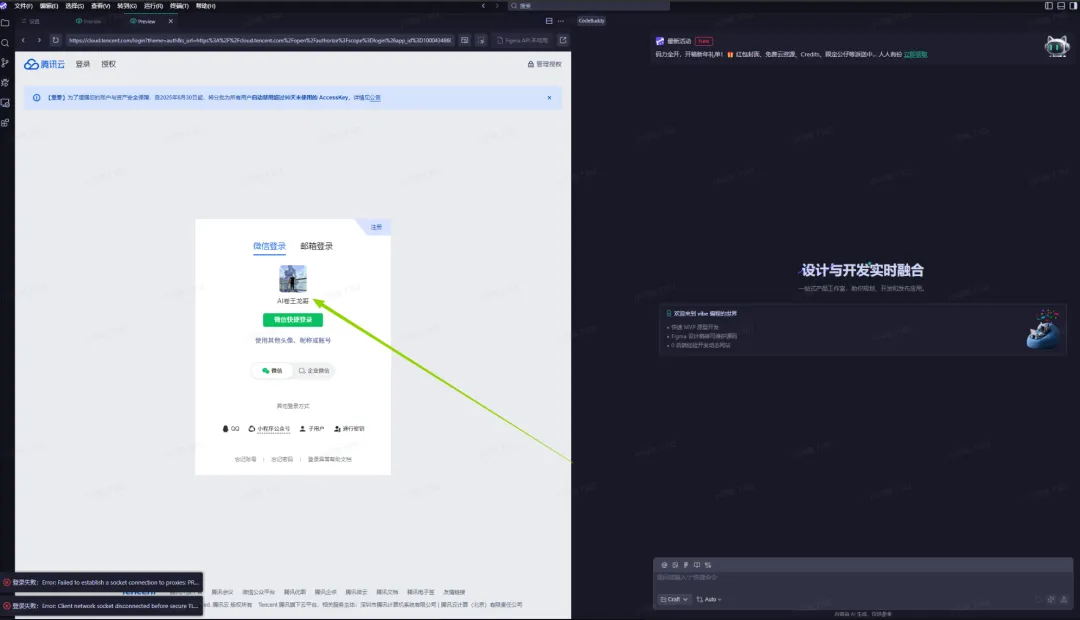Viewport: 1080px width, 620px height.
Task: Click the Figma API button in preview toolbar
Action: pyautogui.click(x=523, y=40)
